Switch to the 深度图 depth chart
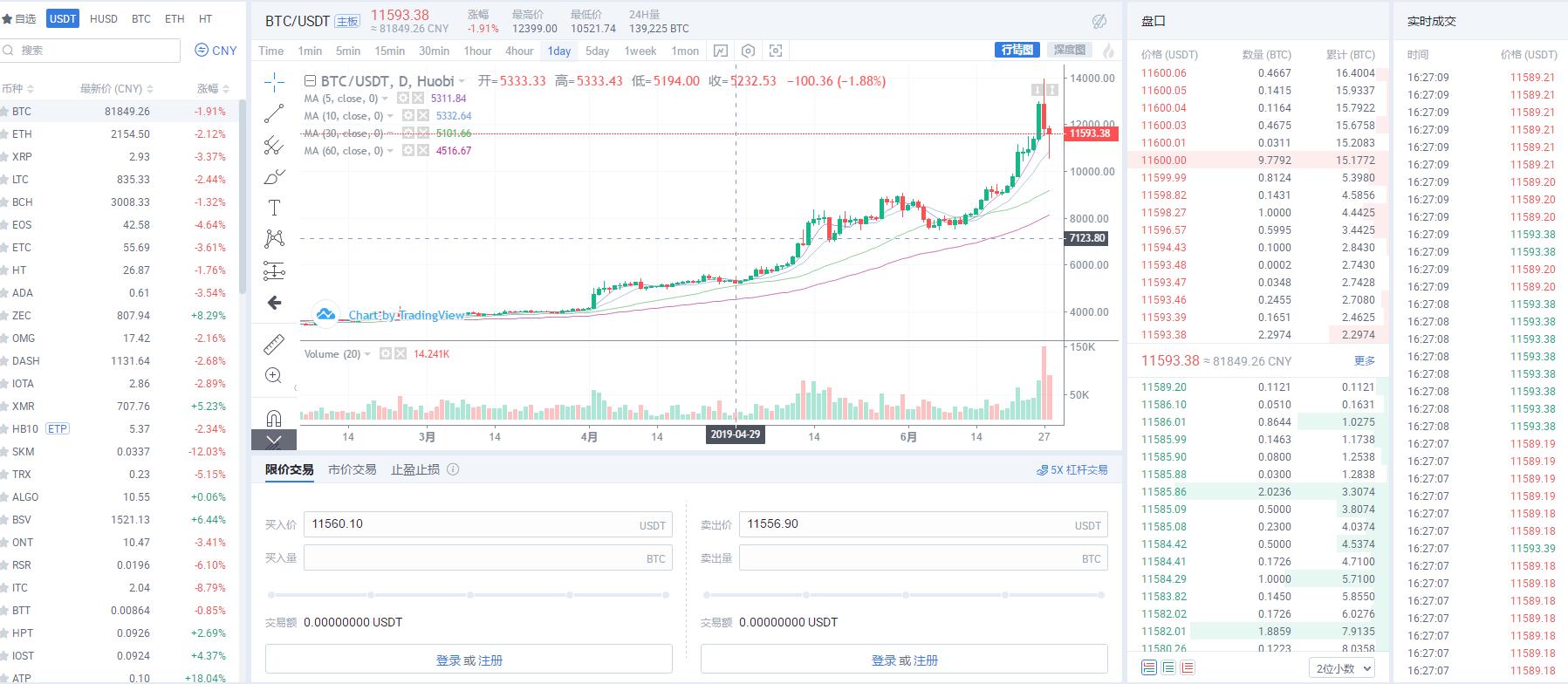This screenshot has height=684, width=1568. [x=1069, y=50]
